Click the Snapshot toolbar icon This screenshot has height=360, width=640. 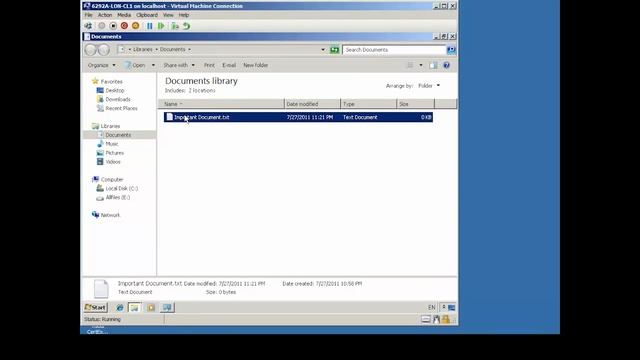click(175, 26)
